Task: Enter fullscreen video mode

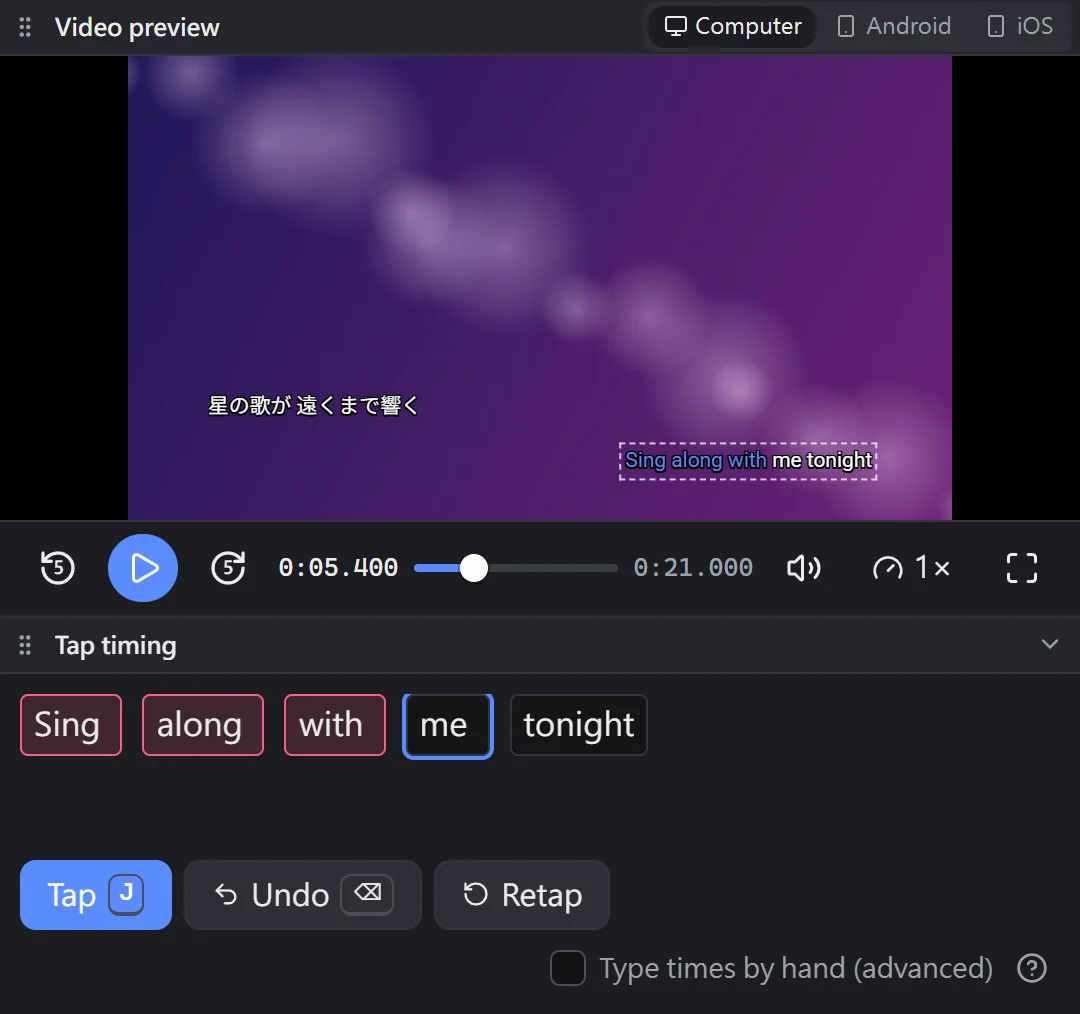Action: point(1021,568)
